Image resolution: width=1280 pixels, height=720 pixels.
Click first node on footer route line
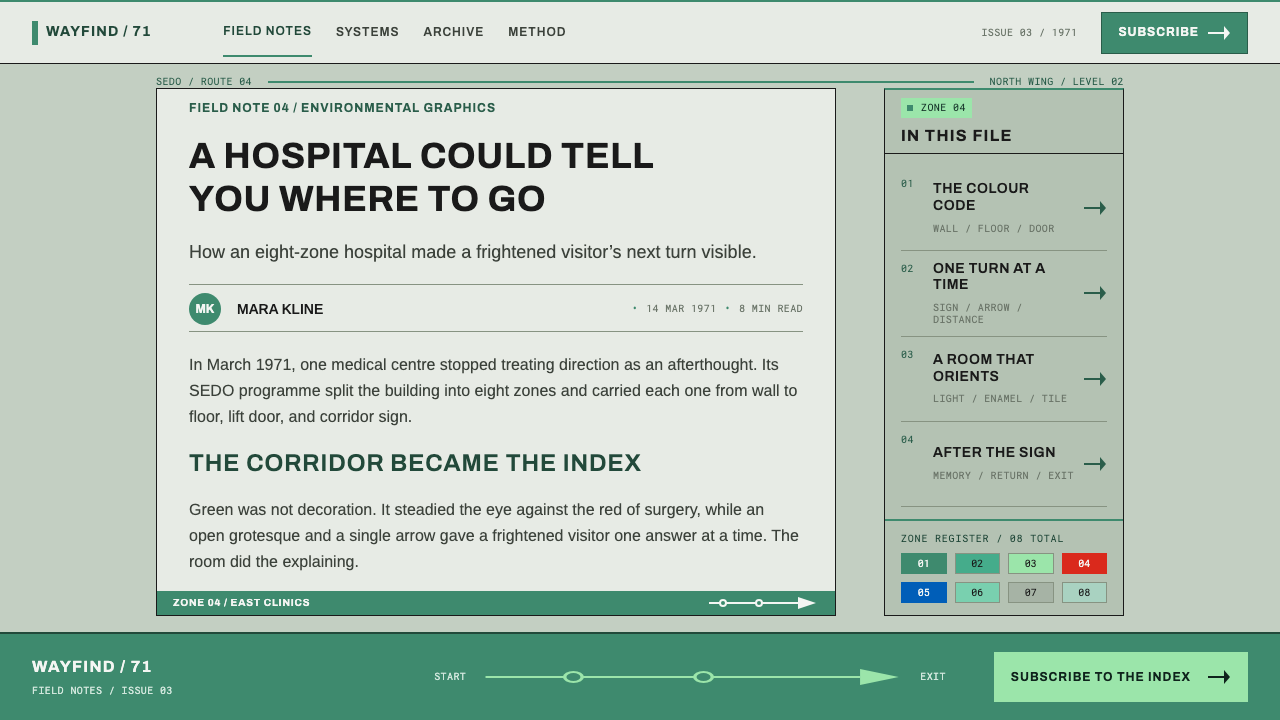573,677
